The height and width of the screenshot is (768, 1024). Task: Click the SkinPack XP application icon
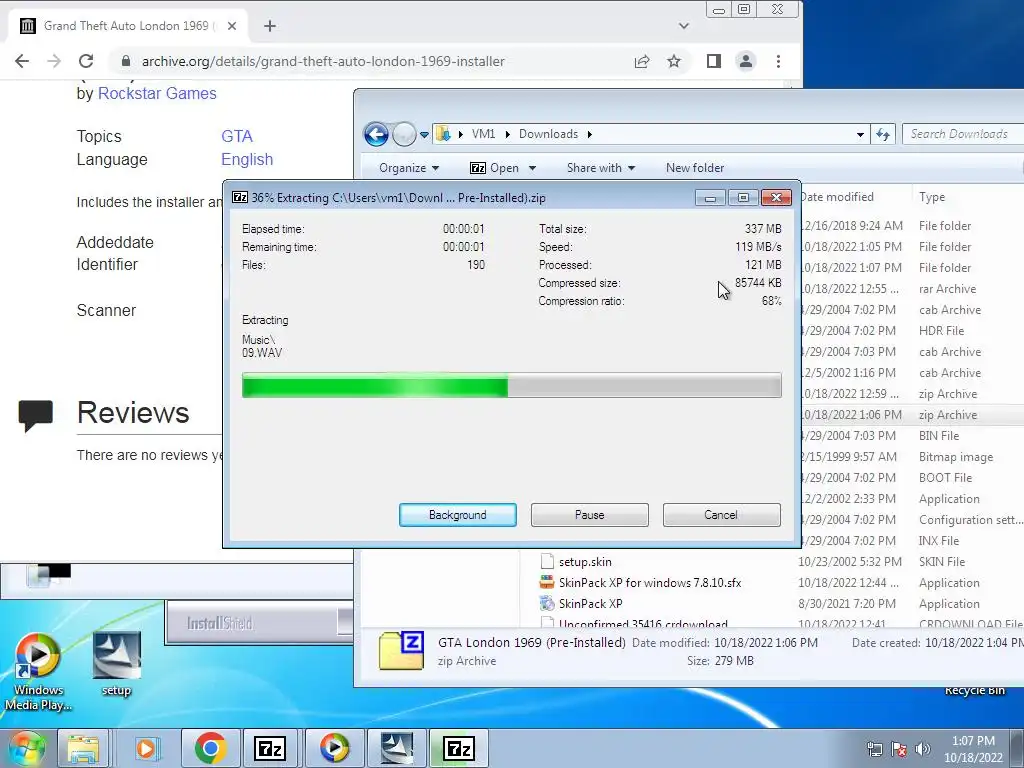point(547,603)
